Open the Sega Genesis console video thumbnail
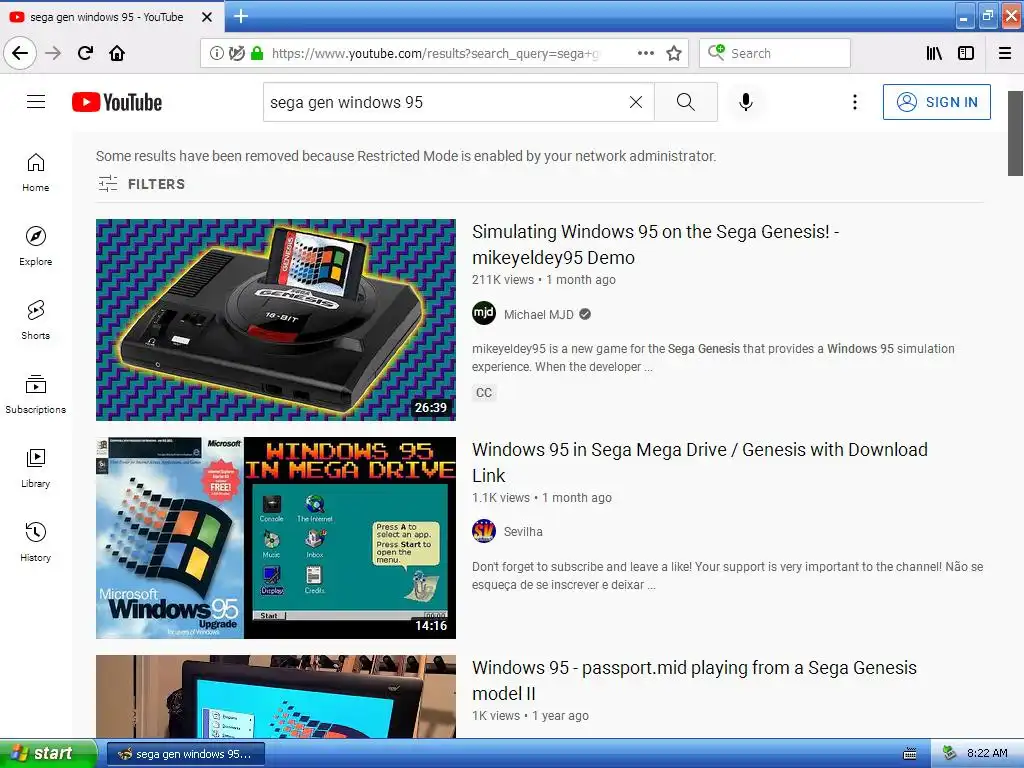Screen dimensions: 1024x768 (x=276, y=320)
